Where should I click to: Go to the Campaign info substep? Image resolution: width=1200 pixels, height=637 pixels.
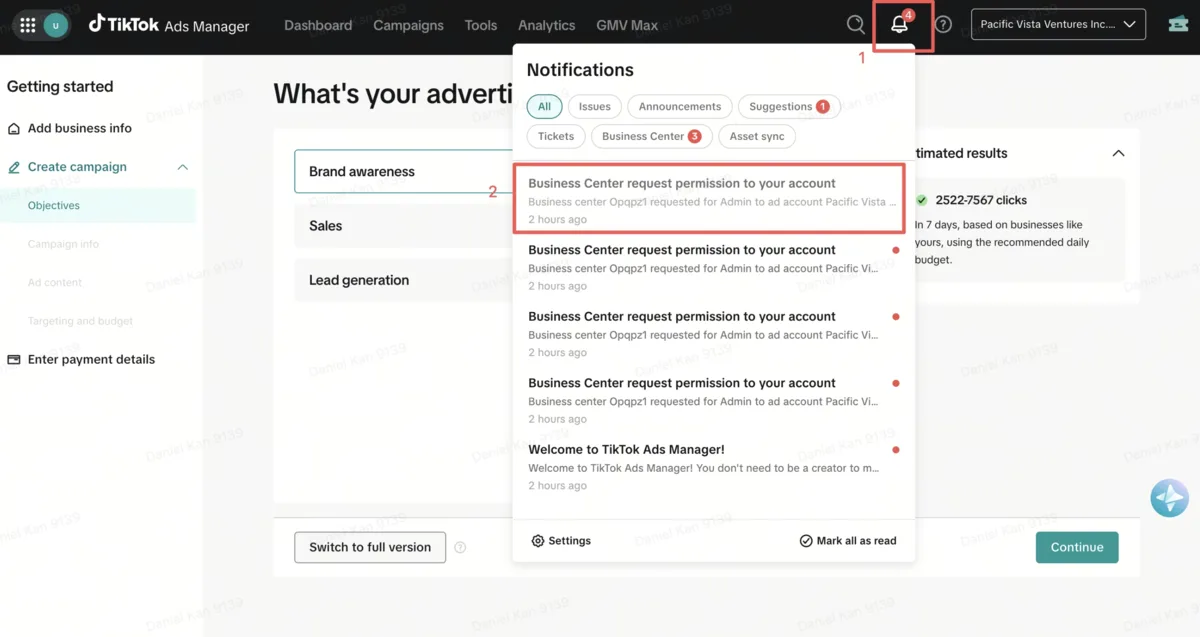pos(63,244)
